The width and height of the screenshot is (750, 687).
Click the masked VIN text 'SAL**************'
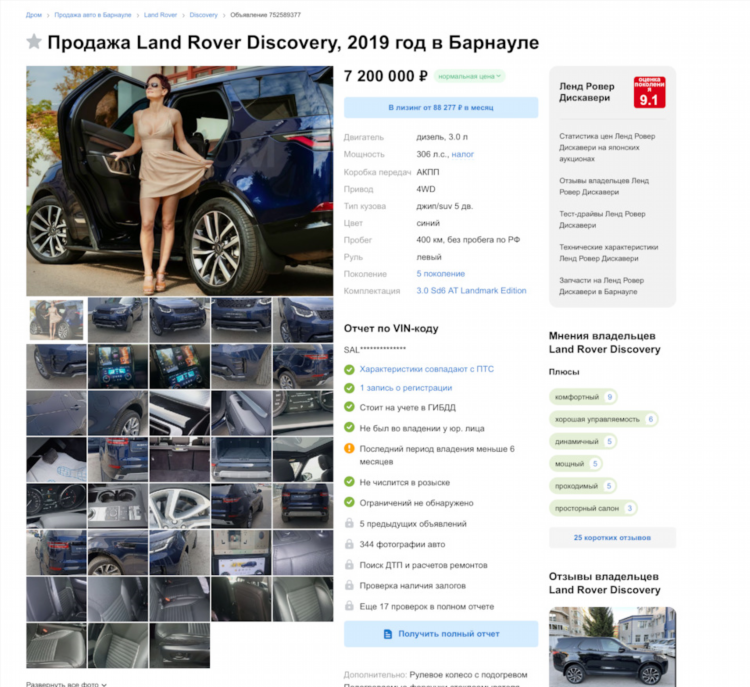point(375,350)
